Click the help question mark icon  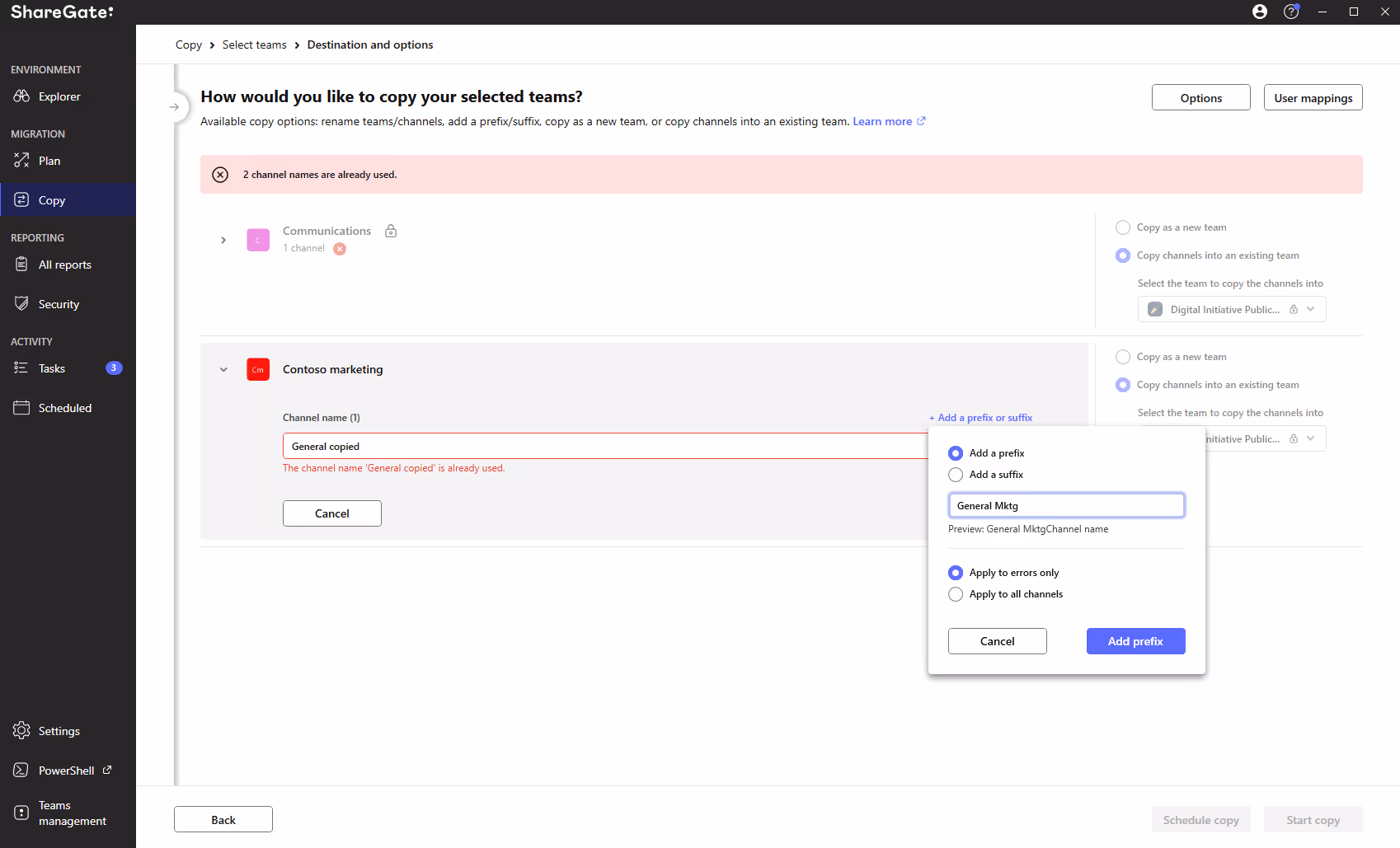(1291, 12)
